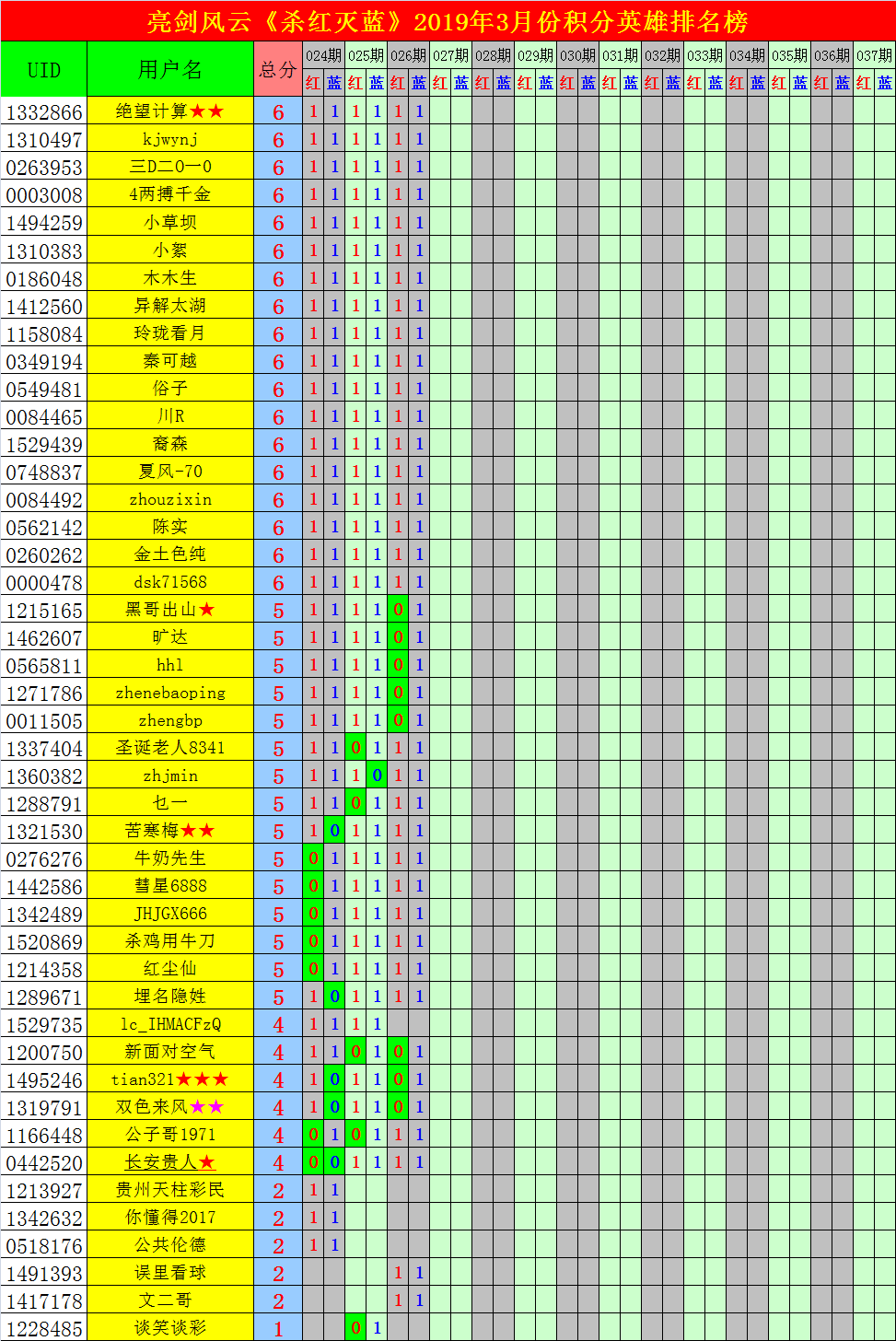Click username JHJGX666
896x1341 pixels.
[170, 913]
